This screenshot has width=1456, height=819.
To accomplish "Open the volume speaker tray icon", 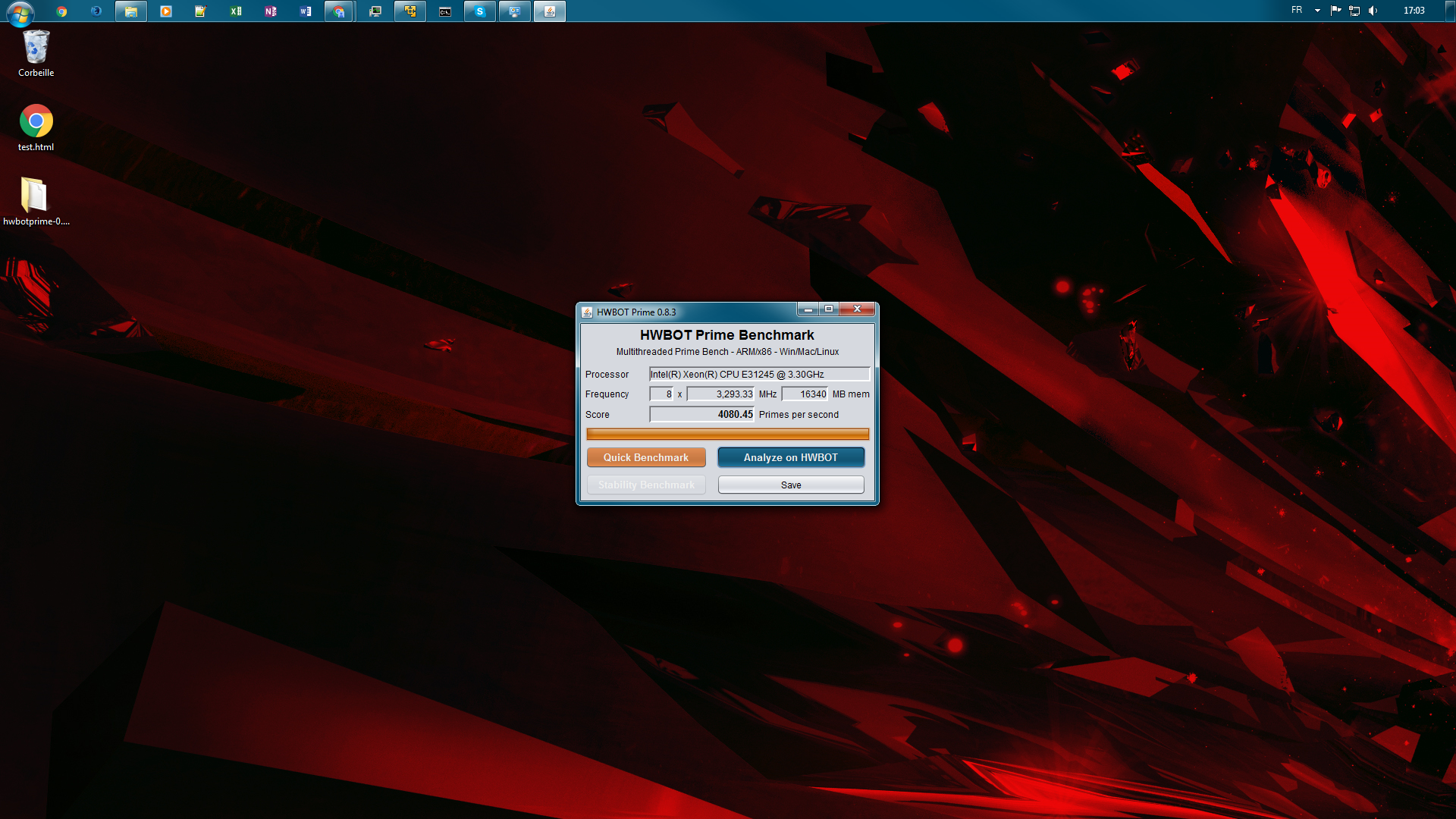I will [1373, 11].
